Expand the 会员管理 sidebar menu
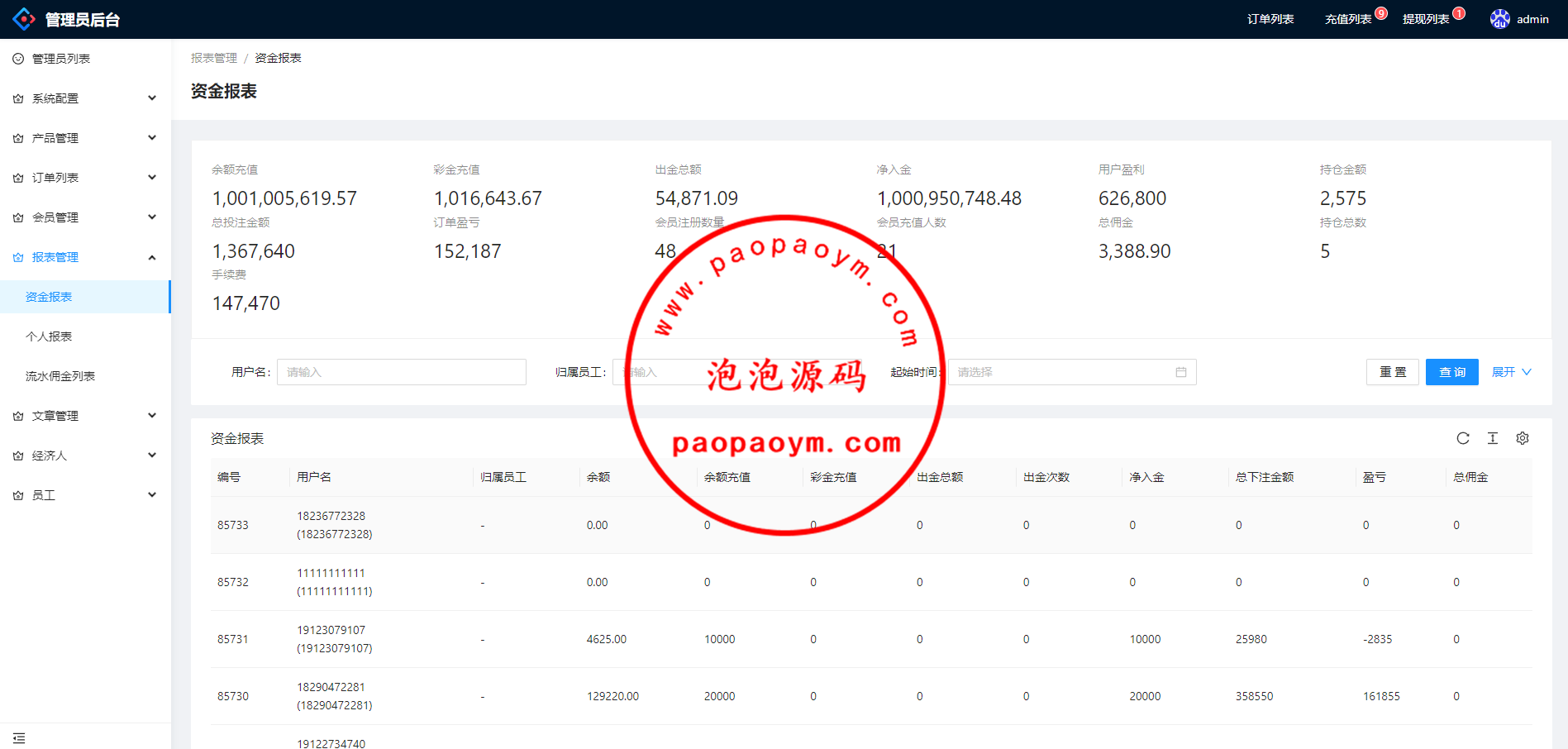 tap(85, 217)
